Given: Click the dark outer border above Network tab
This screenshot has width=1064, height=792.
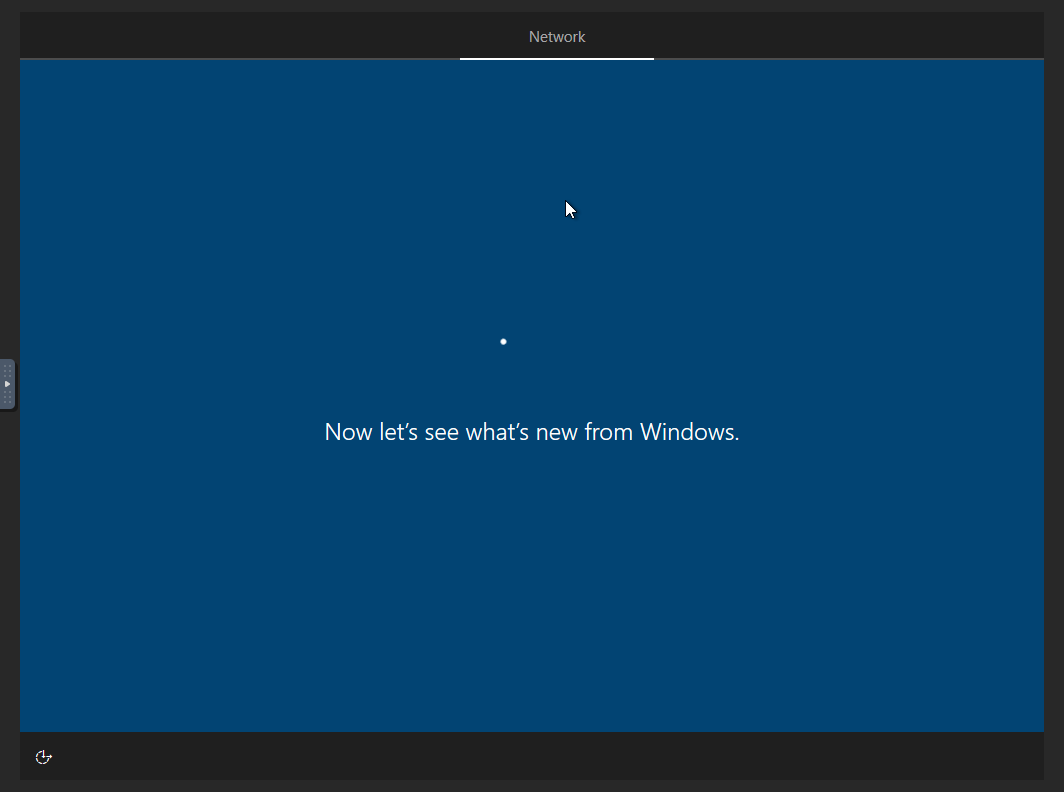Looking at the screenshot, I should pos(557,6).
